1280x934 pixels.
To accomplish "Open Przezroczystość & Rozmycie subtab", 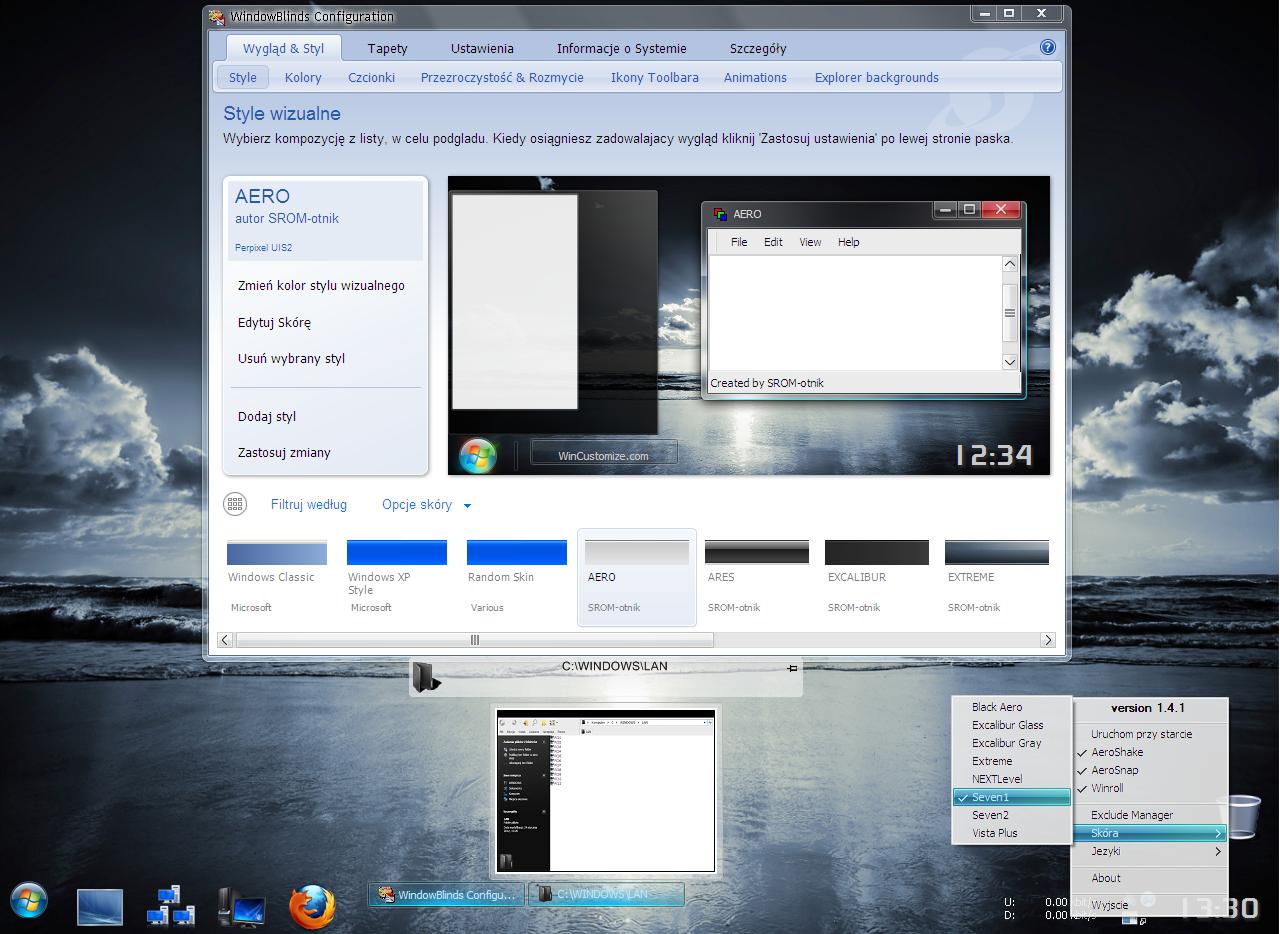I will [502, 77].
